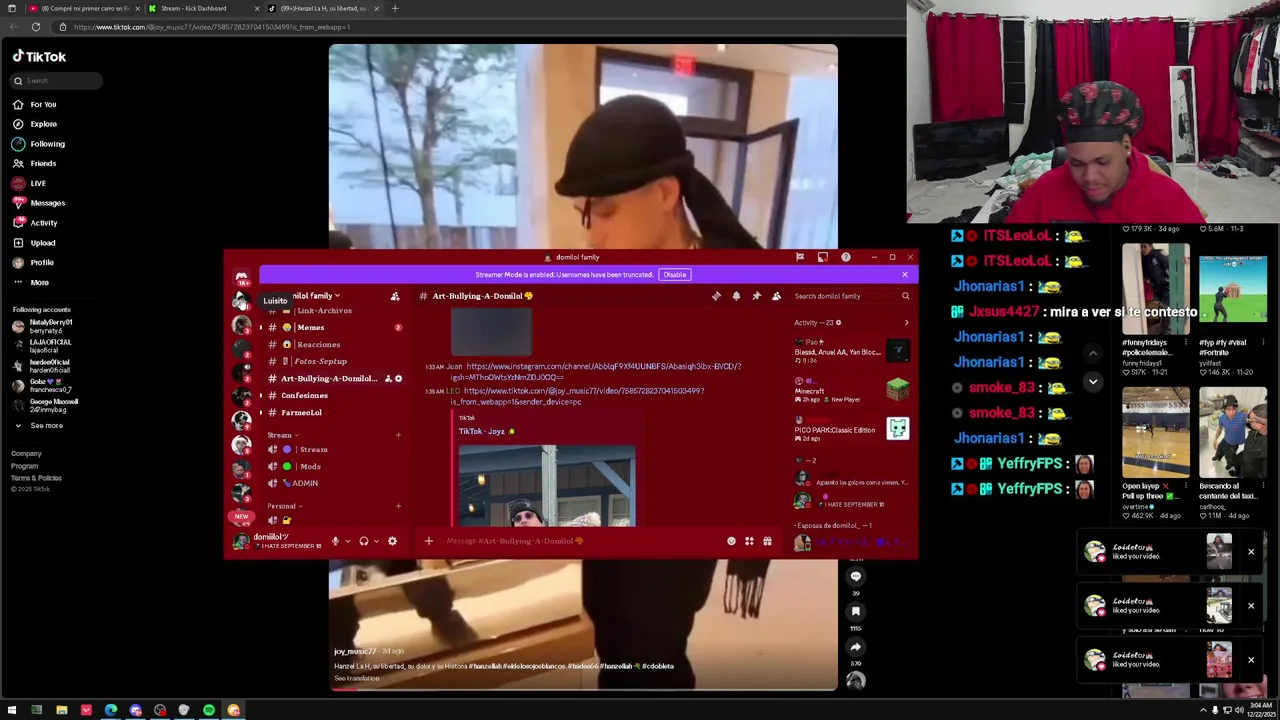Show pinned messages
The height and width of the screenshot is (720, 1280).
[x=756, y=296]
